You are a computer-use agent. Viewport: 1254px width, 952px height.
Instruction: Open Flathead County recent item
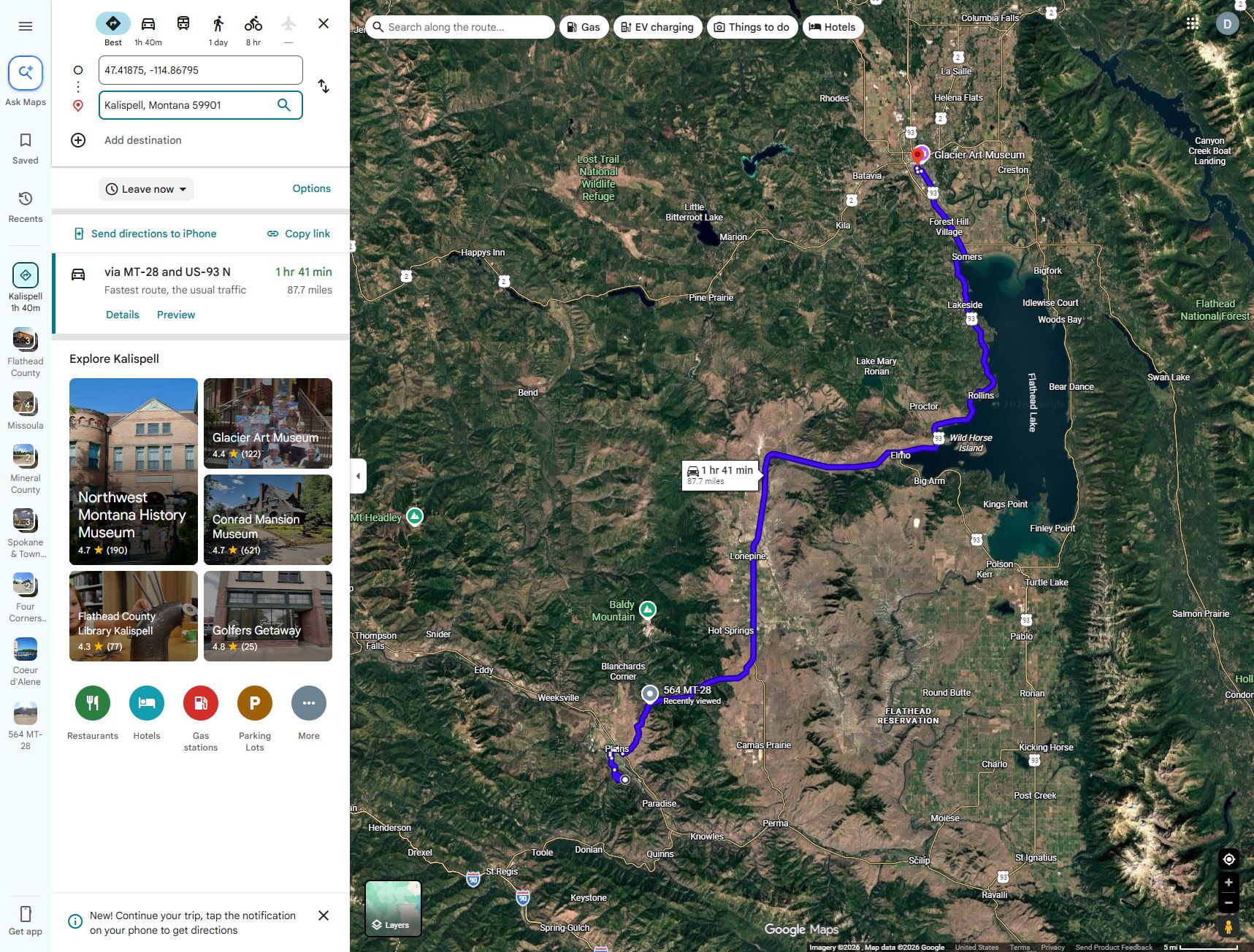click(26, 352)
